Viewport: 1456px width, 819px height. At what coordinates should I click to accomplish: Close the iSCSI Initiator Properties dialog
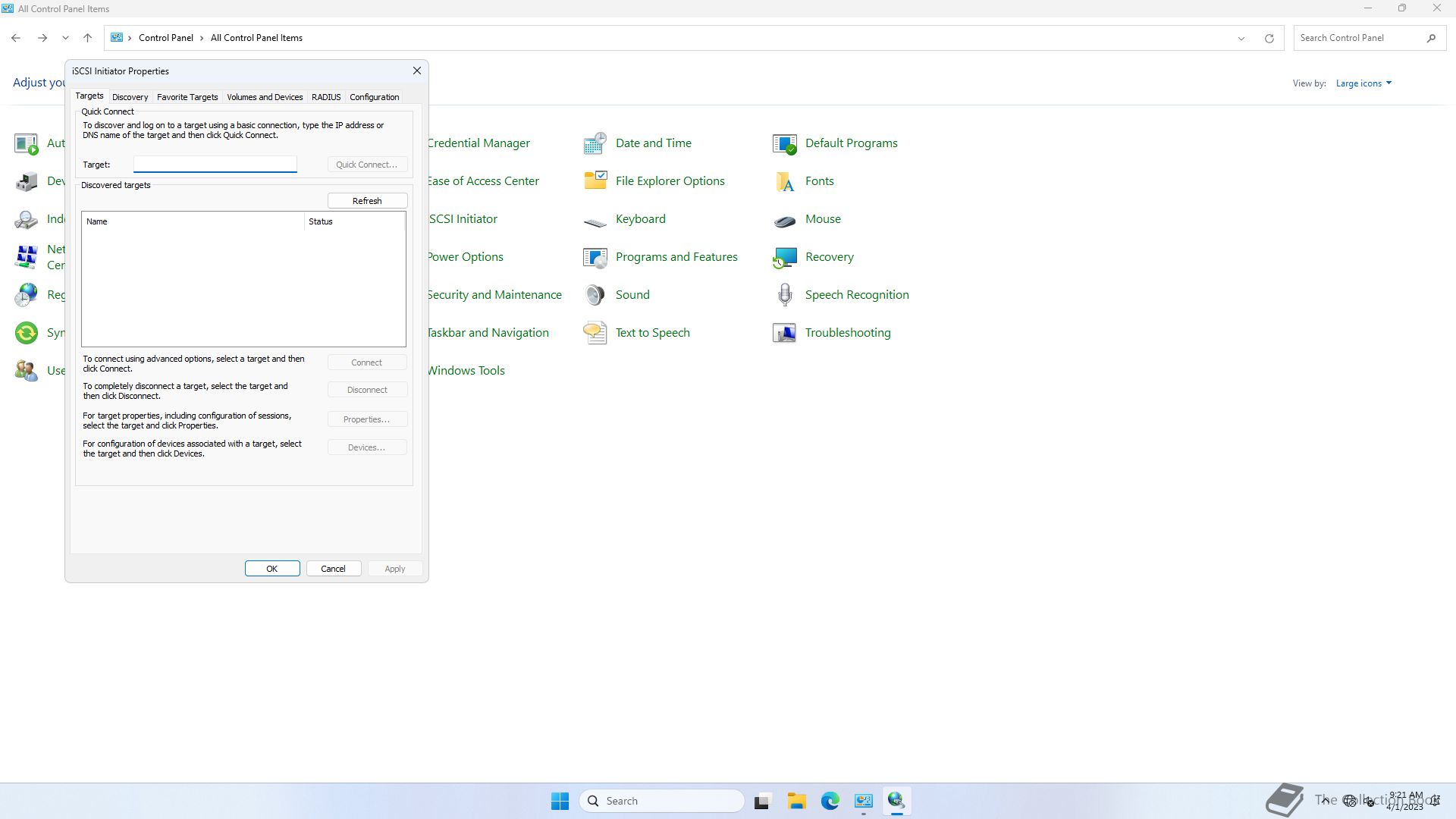(x=416, y=71)
